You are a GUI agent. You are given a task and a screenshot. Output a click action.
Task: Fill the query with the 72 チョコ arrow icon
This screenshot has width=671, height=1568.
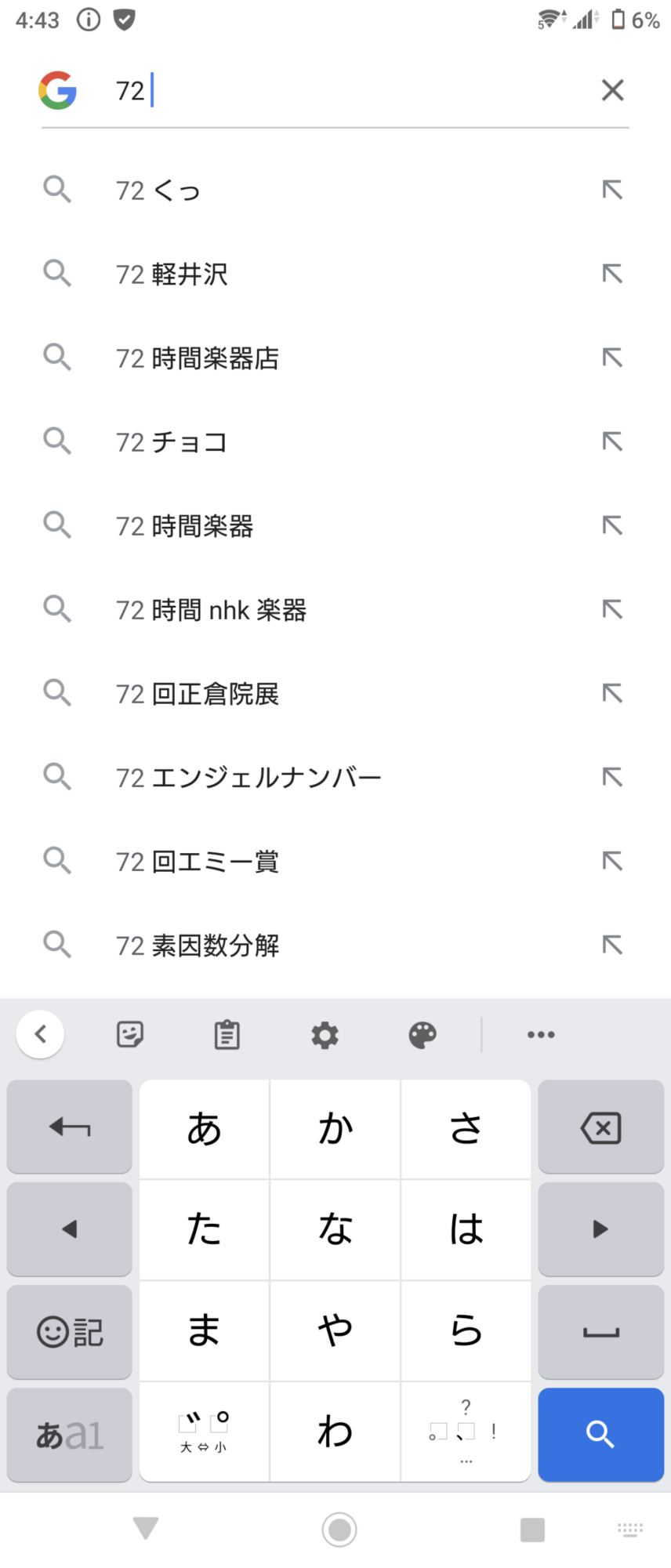pos(612,441)
